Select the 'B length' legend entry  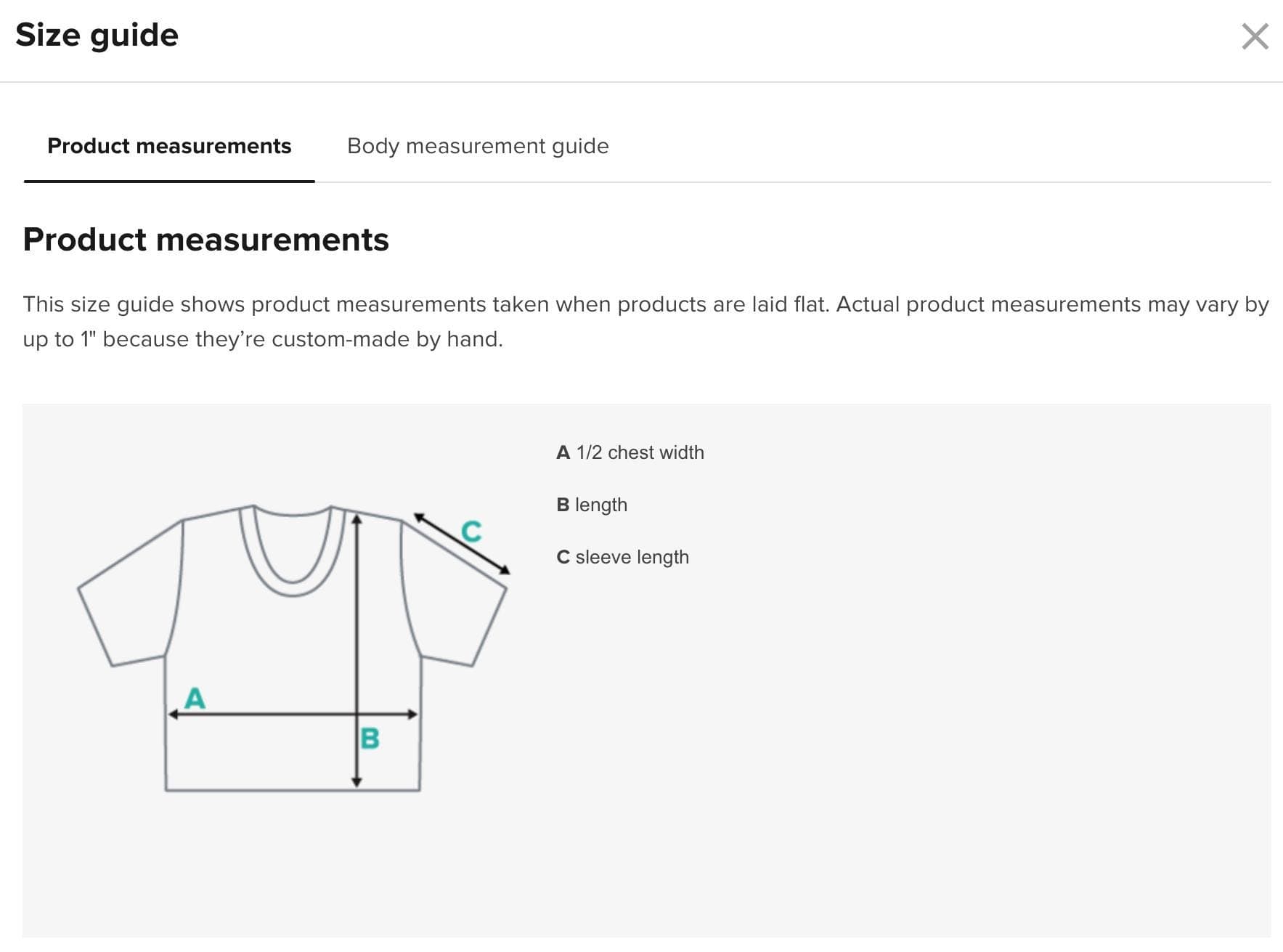592,505
